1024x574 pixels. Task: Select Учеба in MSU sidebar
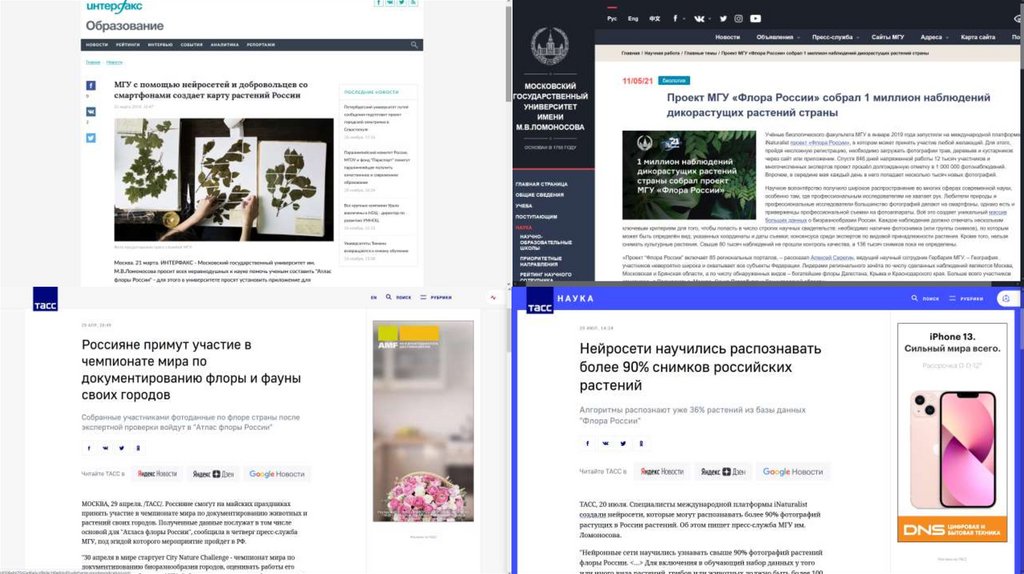click(524, 206)
